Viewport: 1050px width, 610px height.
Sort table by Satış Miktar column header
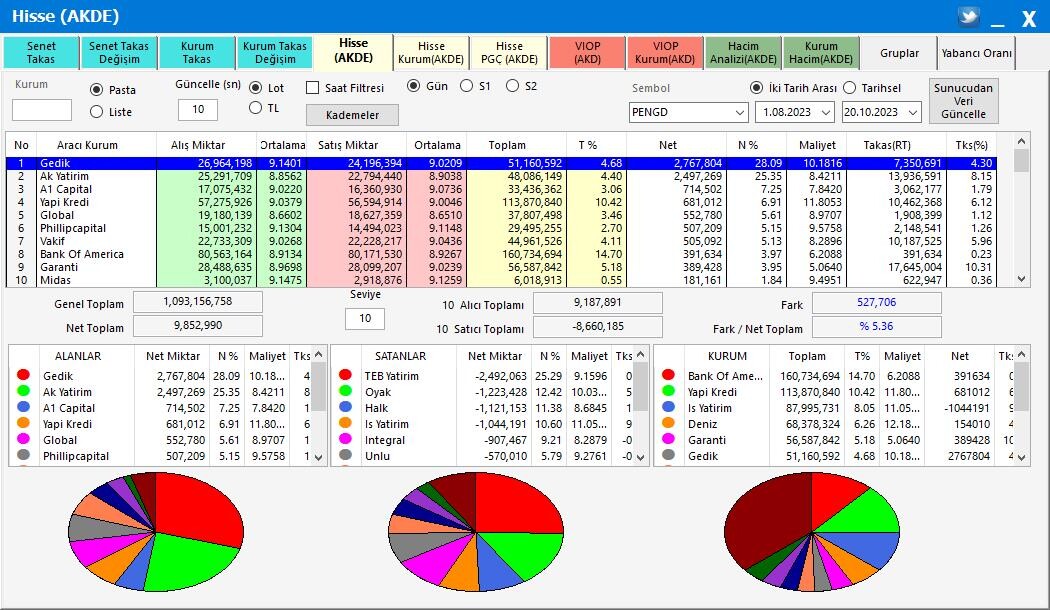click(x=356, y=145)
